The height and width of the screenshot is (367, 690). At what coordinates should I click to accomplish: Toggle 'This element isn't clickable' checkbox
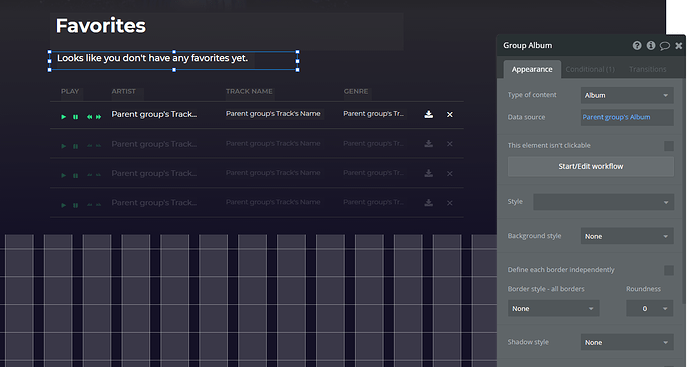(668, 146)
